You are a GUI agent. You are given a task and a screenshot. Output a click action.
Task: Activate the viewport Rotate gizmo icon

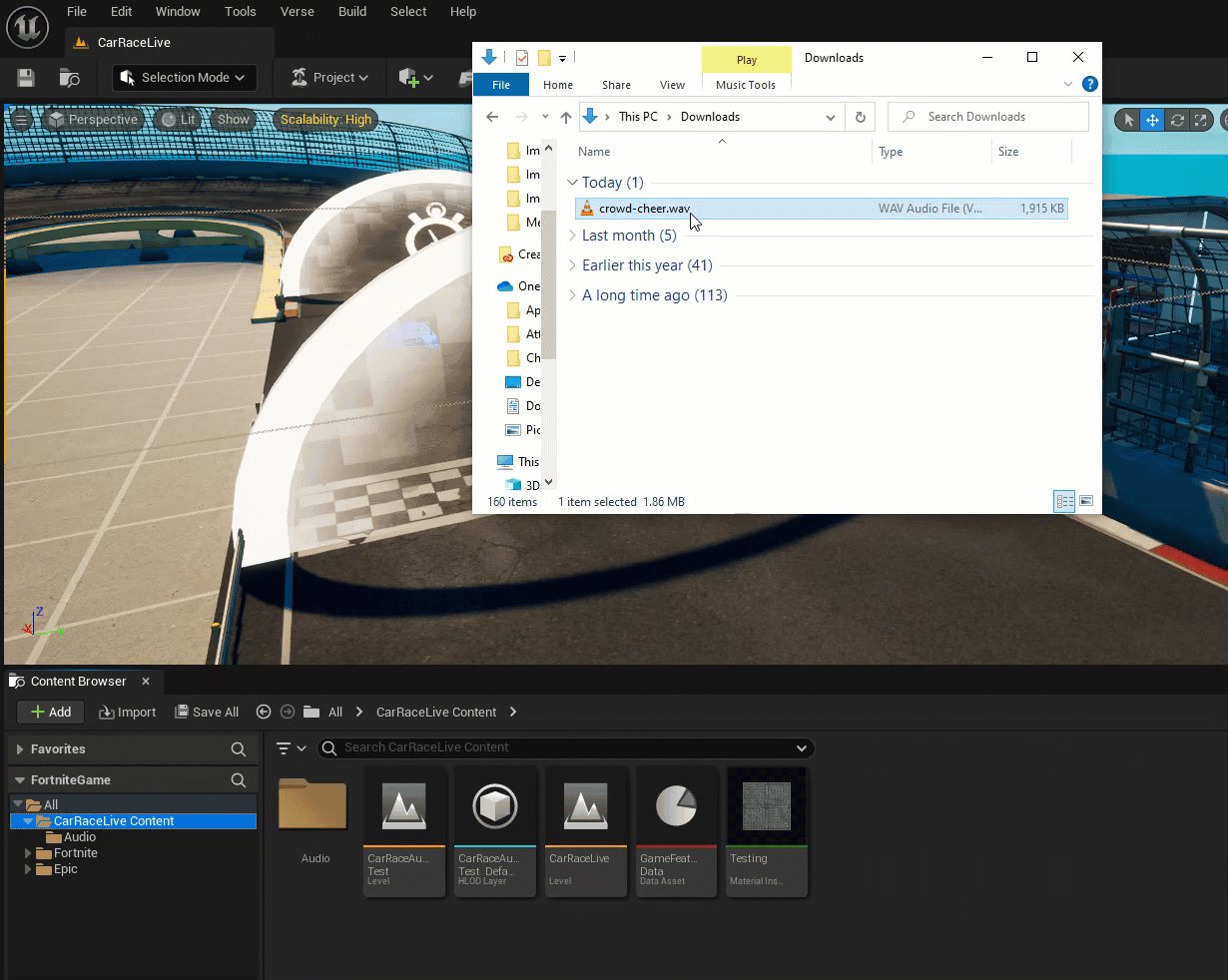(1177, 120)
